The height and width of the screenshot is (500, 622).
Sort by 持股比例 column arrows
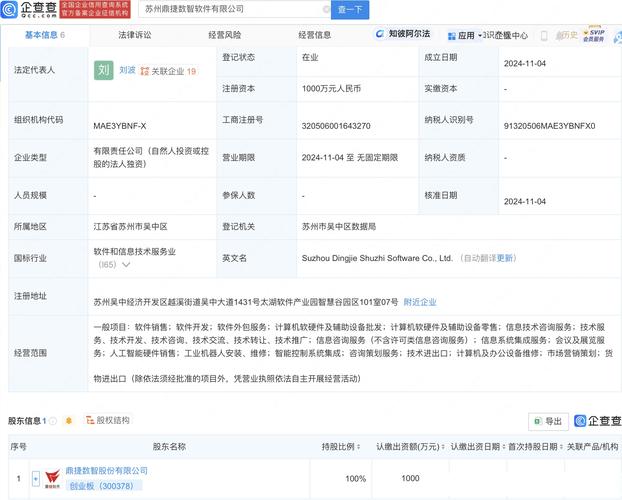(x=359, y=447)
